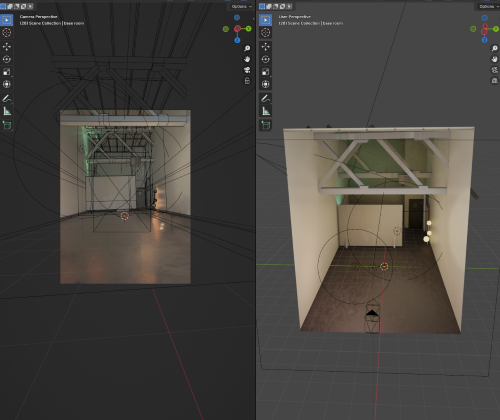Select Box tool in Camera Perspective viewport
This screenshot has height=420, width=500.
click(x=6, y=20)
